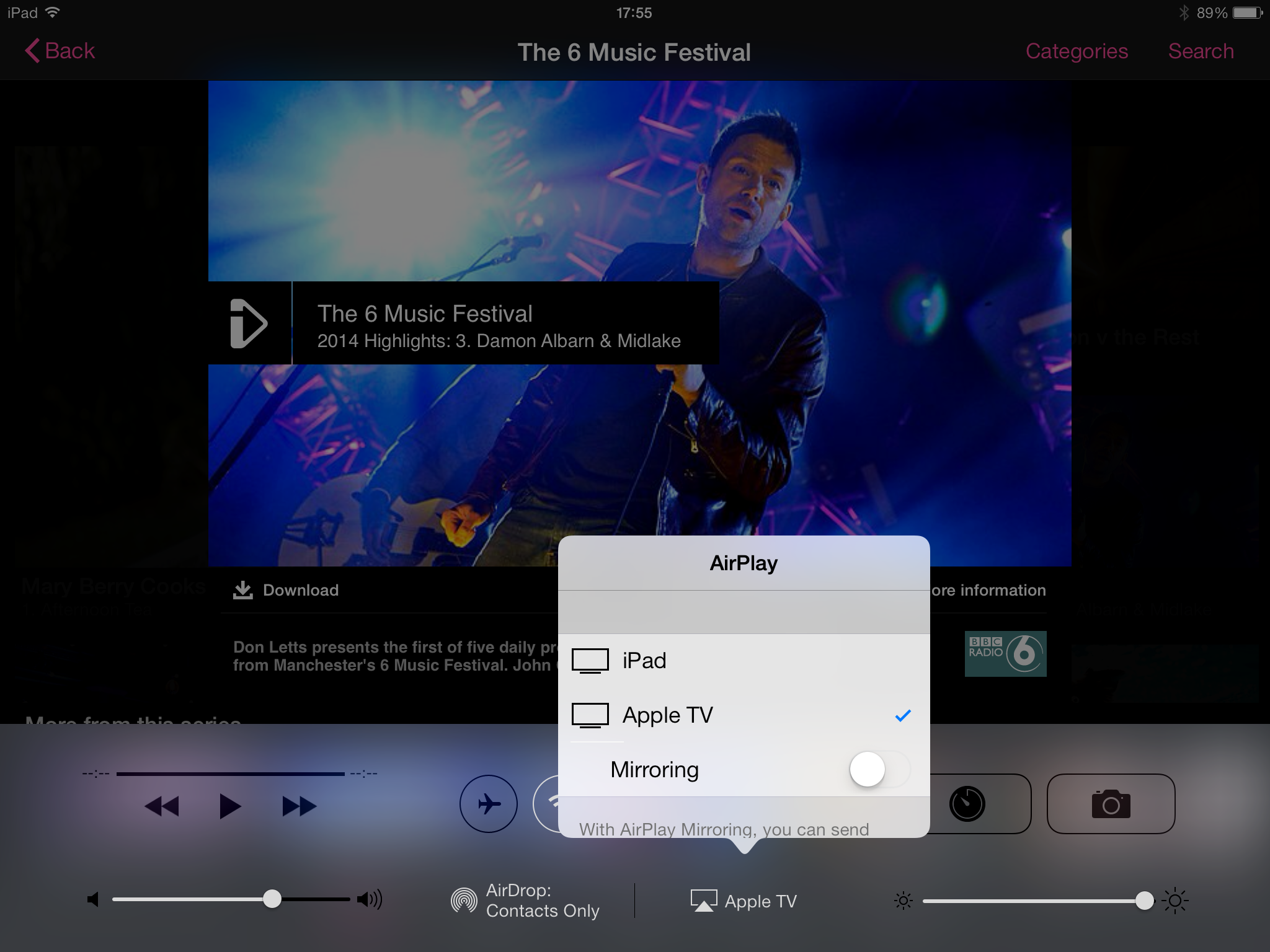Viewport: 1270px width, 952px height.
Task: Tap the Wi-Fi status icon
Action: click(53, 12)
